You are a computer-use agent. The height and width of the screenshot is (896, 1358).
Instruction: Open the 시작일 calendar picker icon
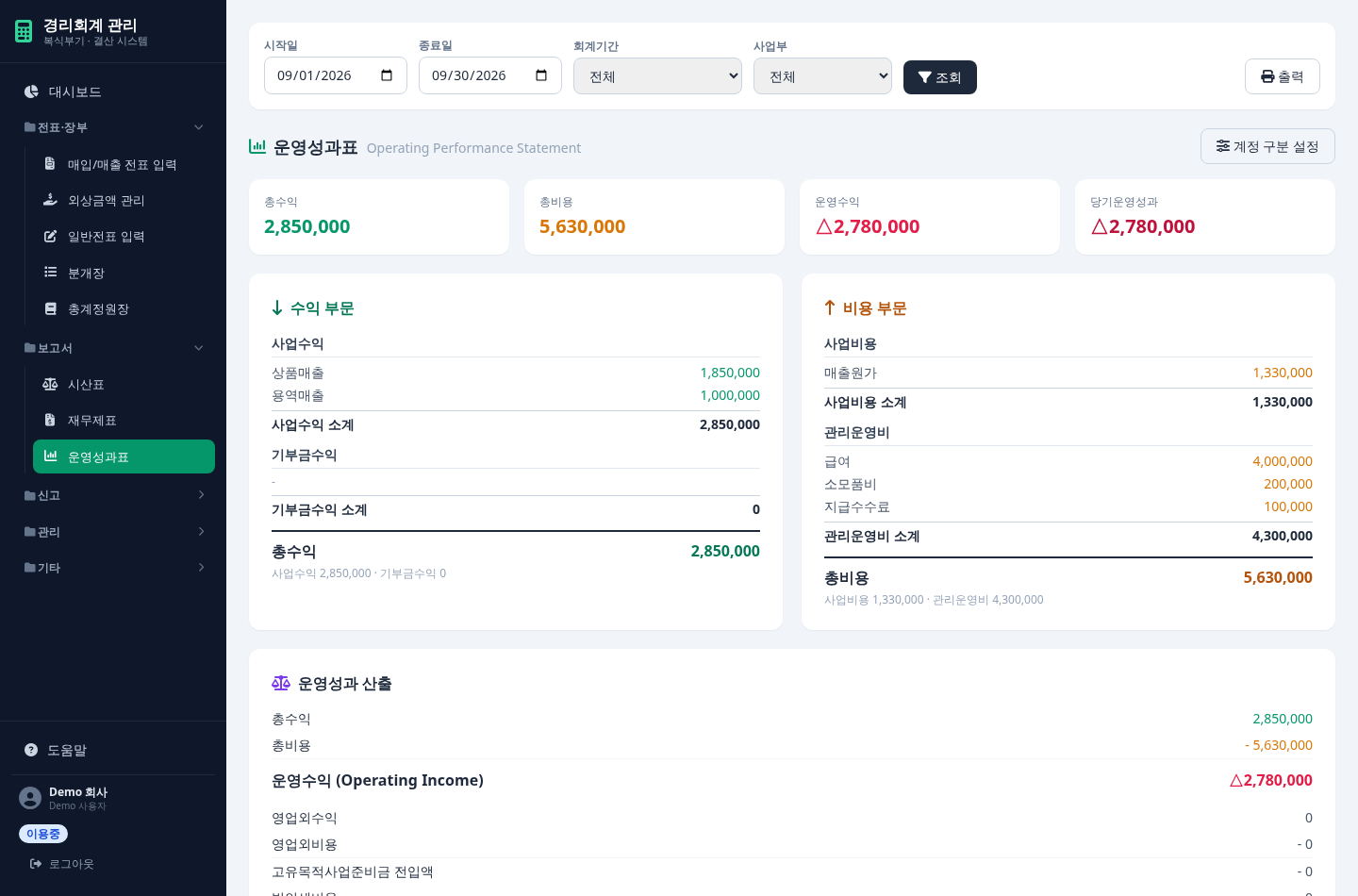[387, 75]
